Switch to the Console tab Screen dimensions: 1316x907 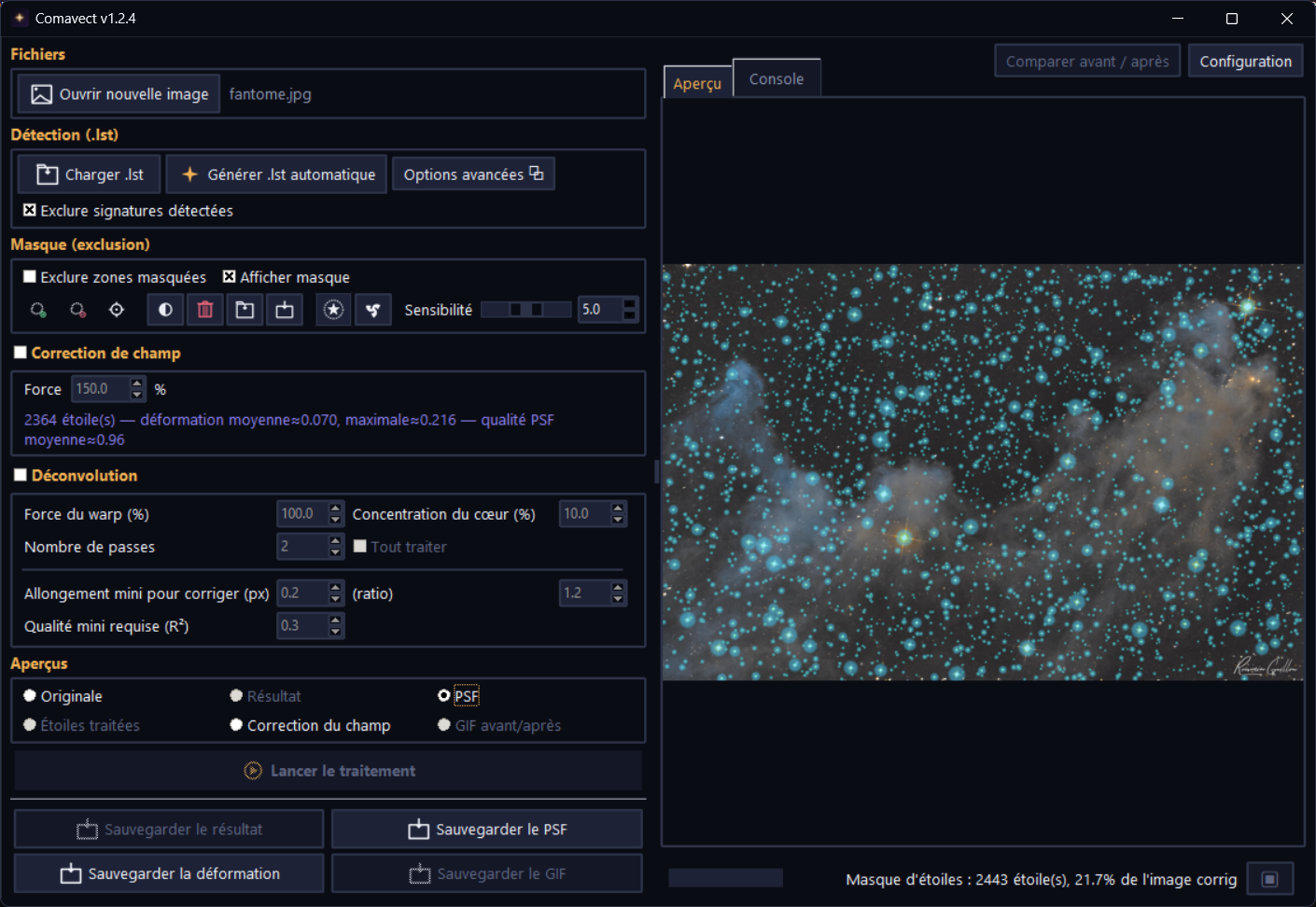click(777, 79)
